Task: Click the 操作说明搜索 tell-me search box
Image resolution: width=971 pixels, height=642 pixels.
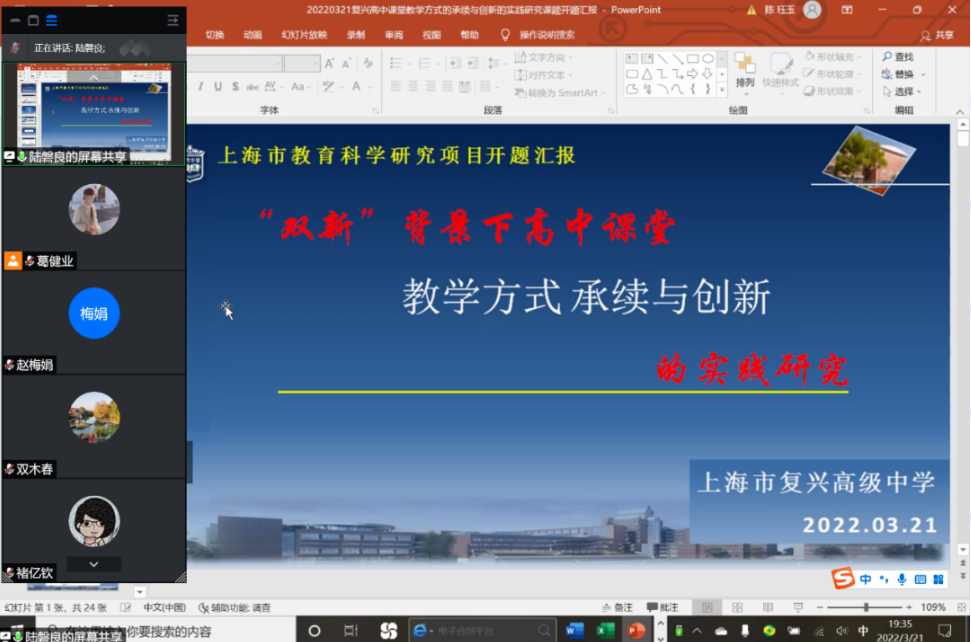Action: [546, 35]
